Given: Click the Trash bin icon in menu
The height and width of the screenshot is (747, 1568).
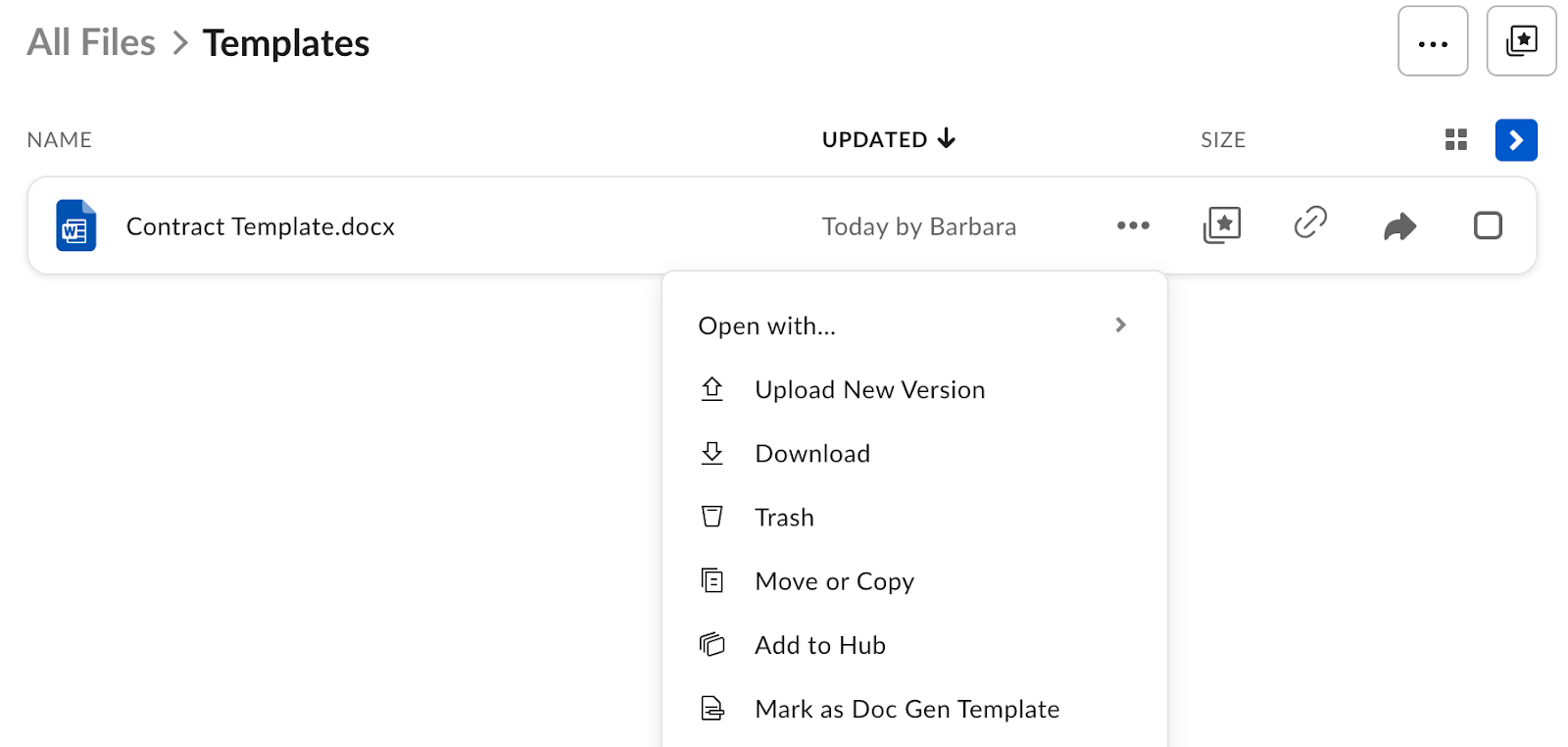Looking at the screenshot, I should 712,517.
